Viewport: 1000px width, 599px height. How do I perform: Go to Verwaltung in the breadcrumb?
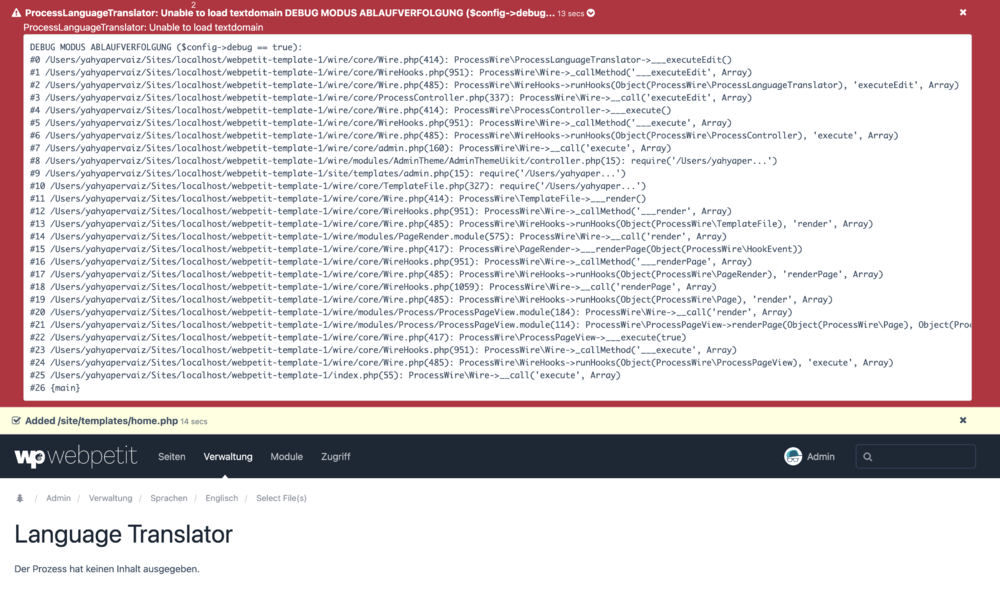(x=110, y=498)
